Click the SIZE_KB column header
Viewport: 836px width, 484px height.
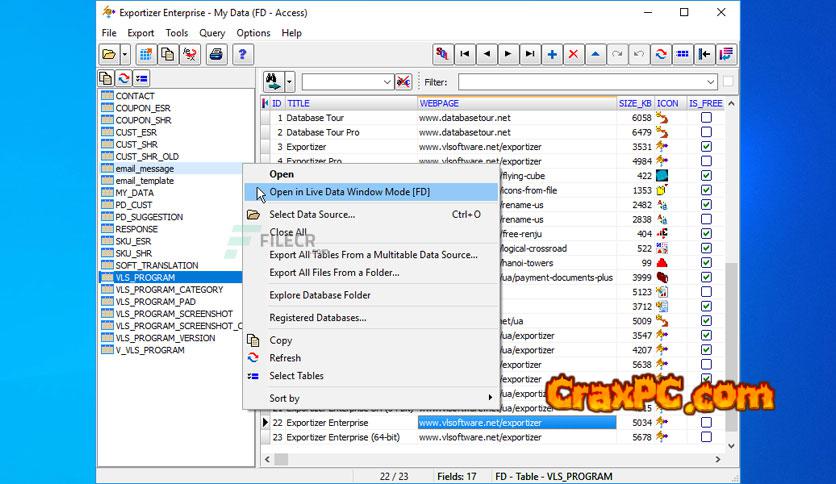pyautogui.click(x=634, y=103)
